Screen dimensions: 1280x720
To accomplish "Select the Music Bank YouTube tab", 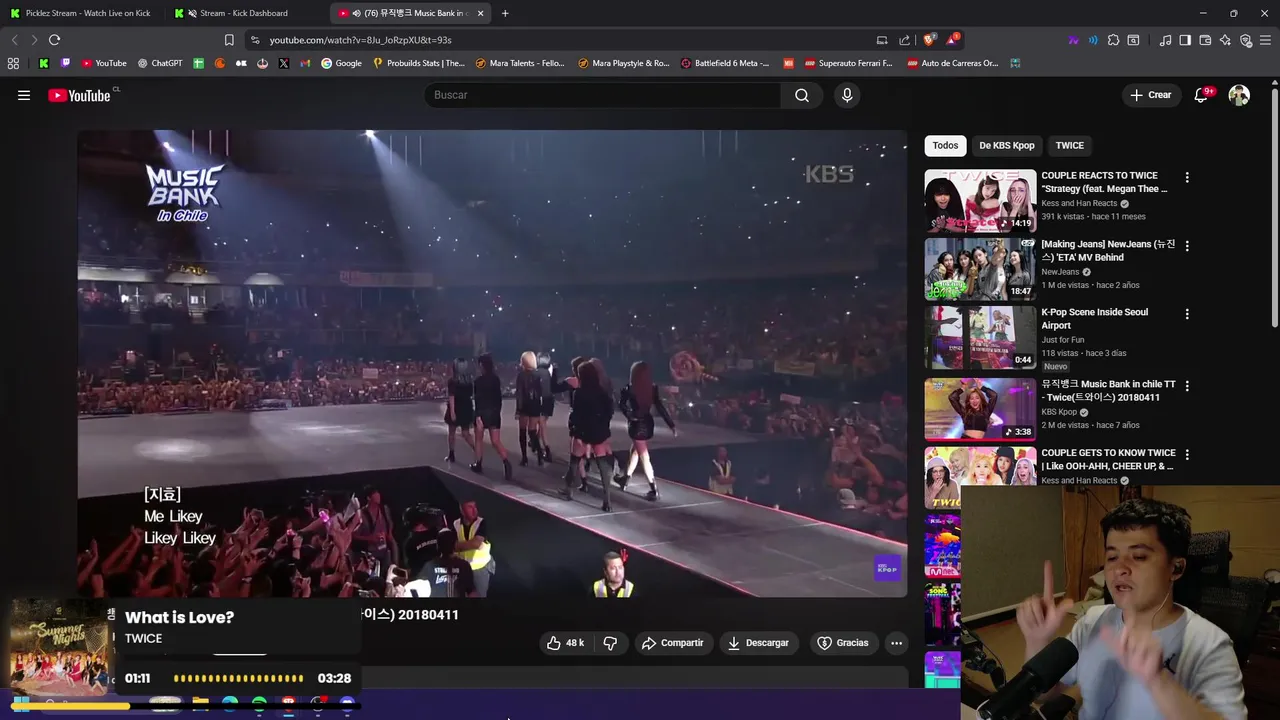I will tap(410, 13).
